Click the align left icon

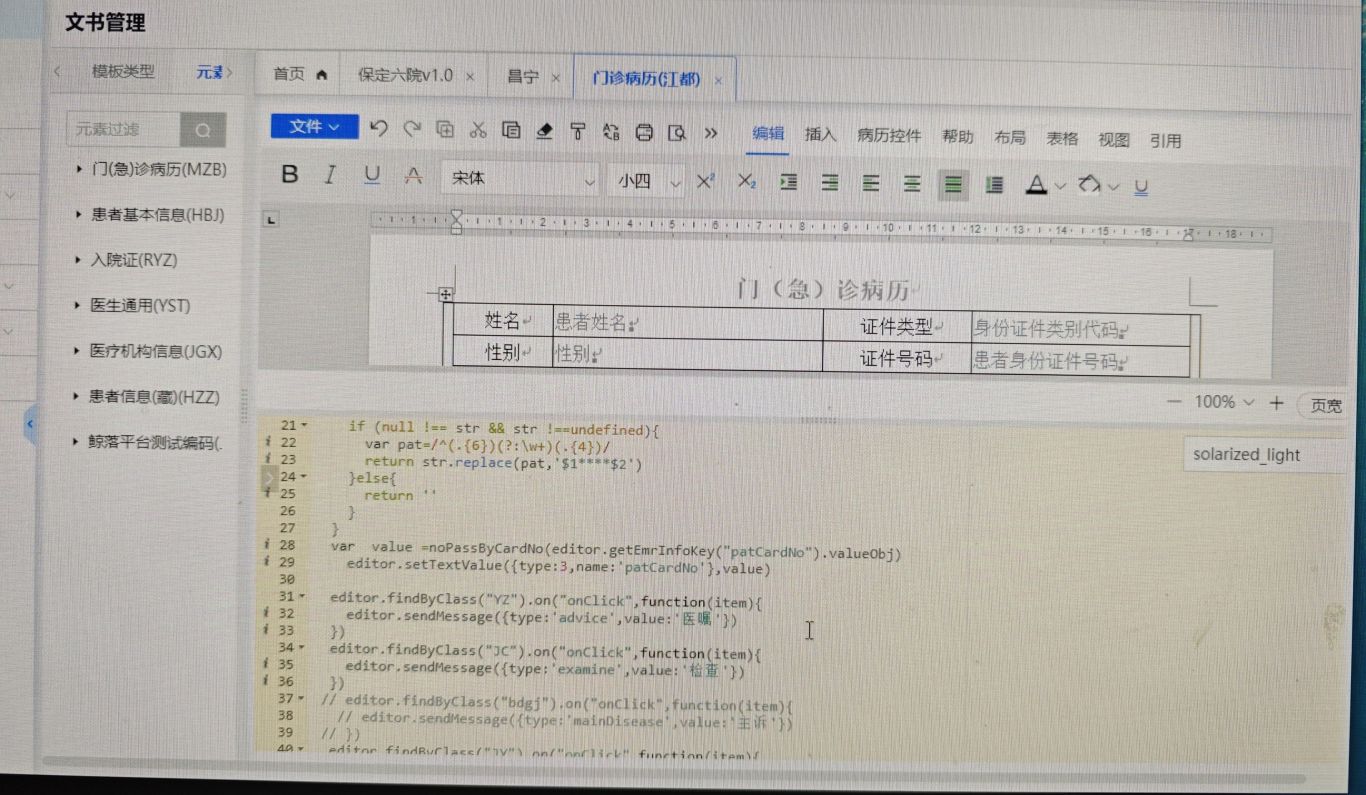point(871,183)
